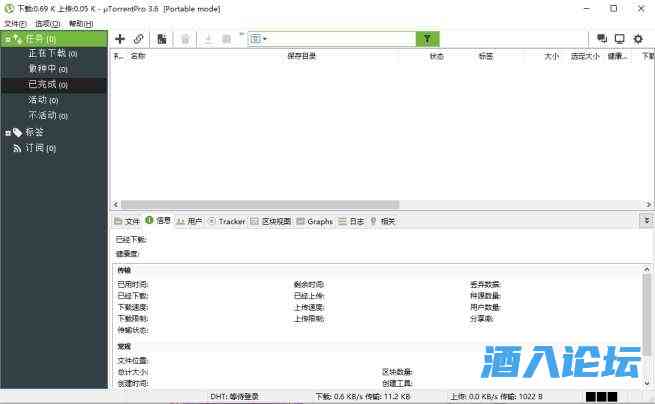The image size is (655, 404).
Task: Select 正在下载 (0) sidebar category
Action: 53,53
